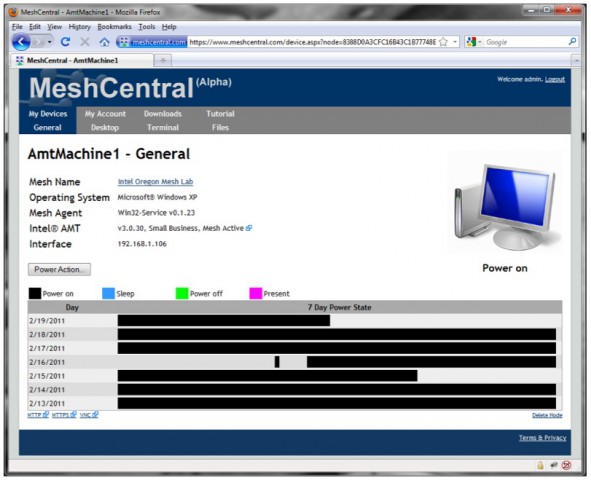Screen dimensions: 591x480
Task: Click the IP address 192.168.1.106 text
Action: (142, 244)
